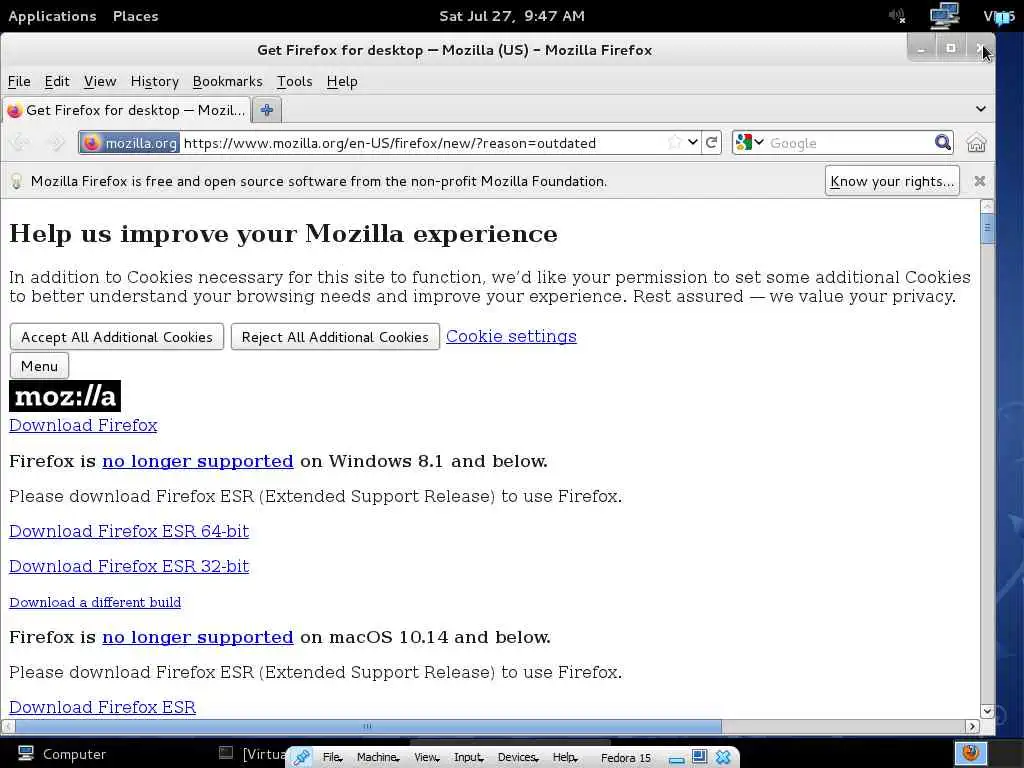Click the mozilla.org site identity badge
This screenshot has width=1024, height=768.
coord(129,143)
